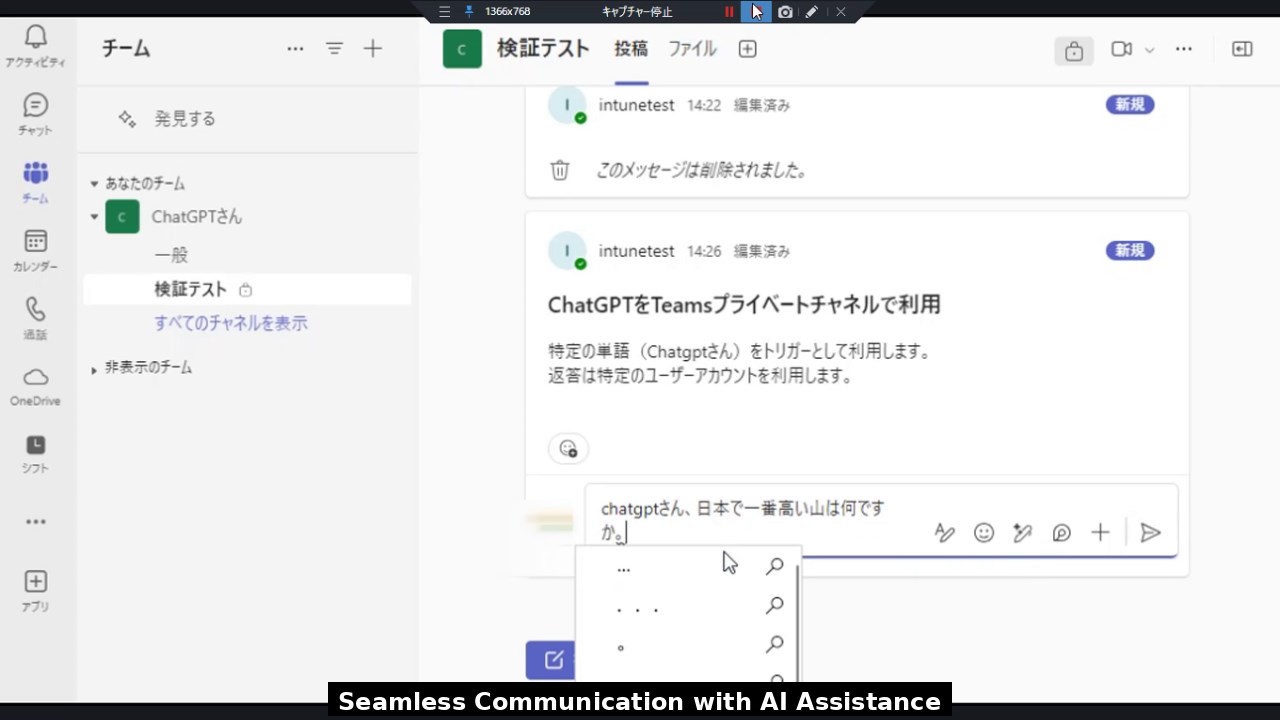Collapse the あなたのチーム section
Screen dimensions: 1280x720
(x=94, y=184)
